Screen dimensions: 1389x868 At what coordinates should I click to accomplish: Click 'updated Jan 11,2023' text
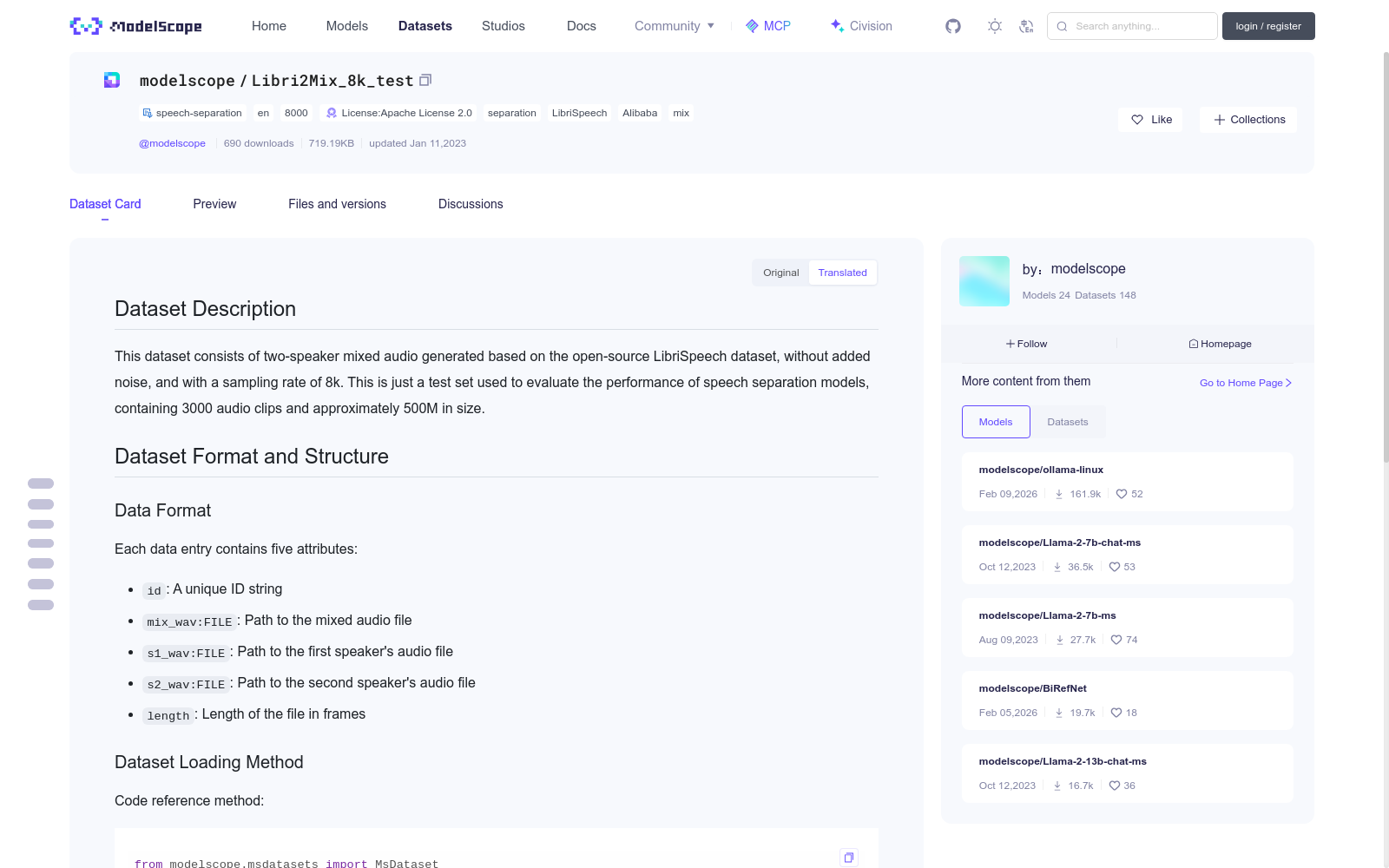pos(418,143)
